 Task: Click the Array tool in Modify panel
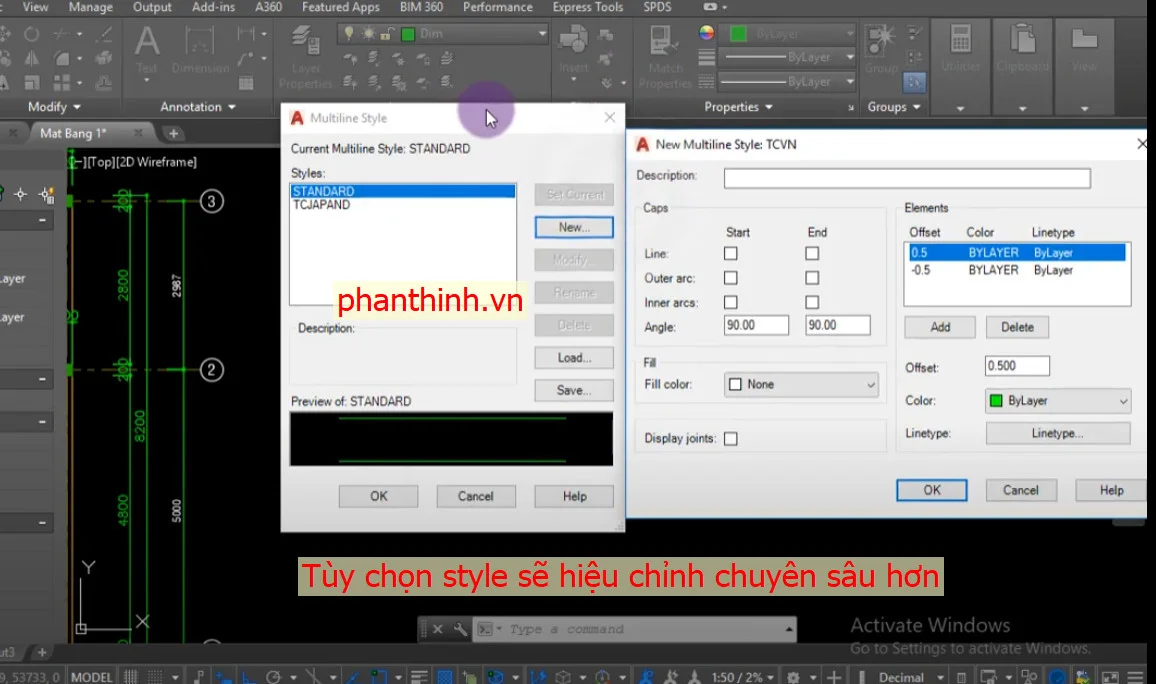click(x=62, y=83)
